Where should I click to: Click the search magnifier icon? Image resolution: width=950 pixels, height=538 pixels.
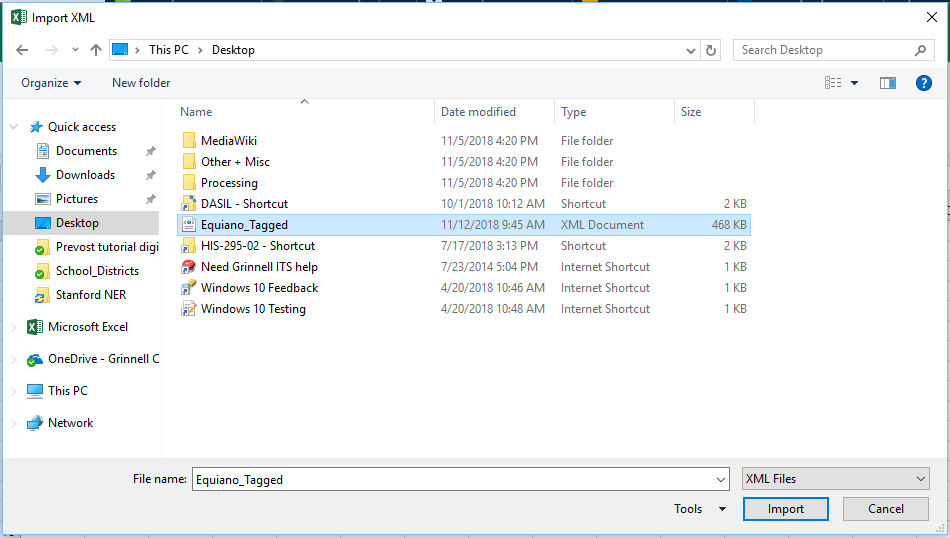click(x=920, y=50)
